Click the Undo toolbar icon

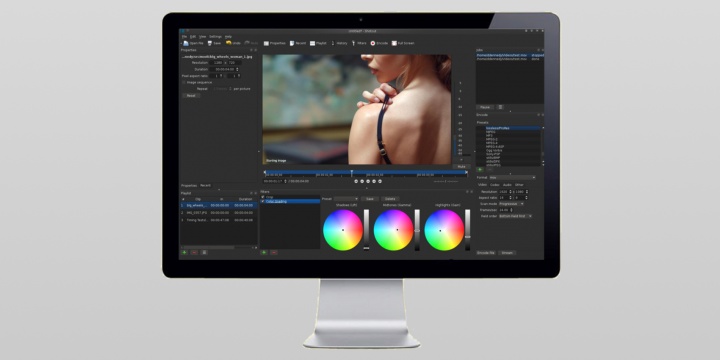228,43
